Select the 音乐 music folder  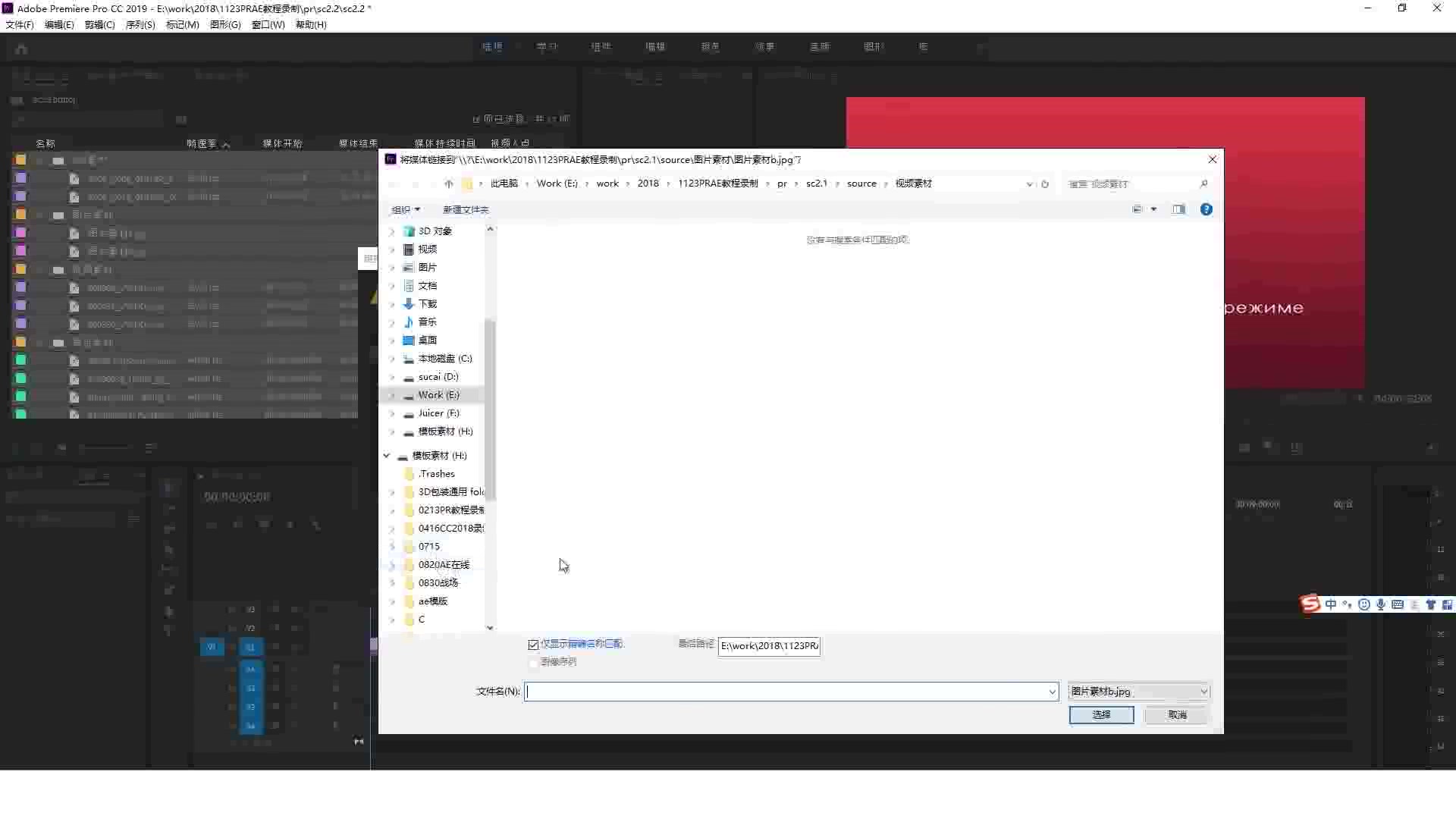coord(427,322)
